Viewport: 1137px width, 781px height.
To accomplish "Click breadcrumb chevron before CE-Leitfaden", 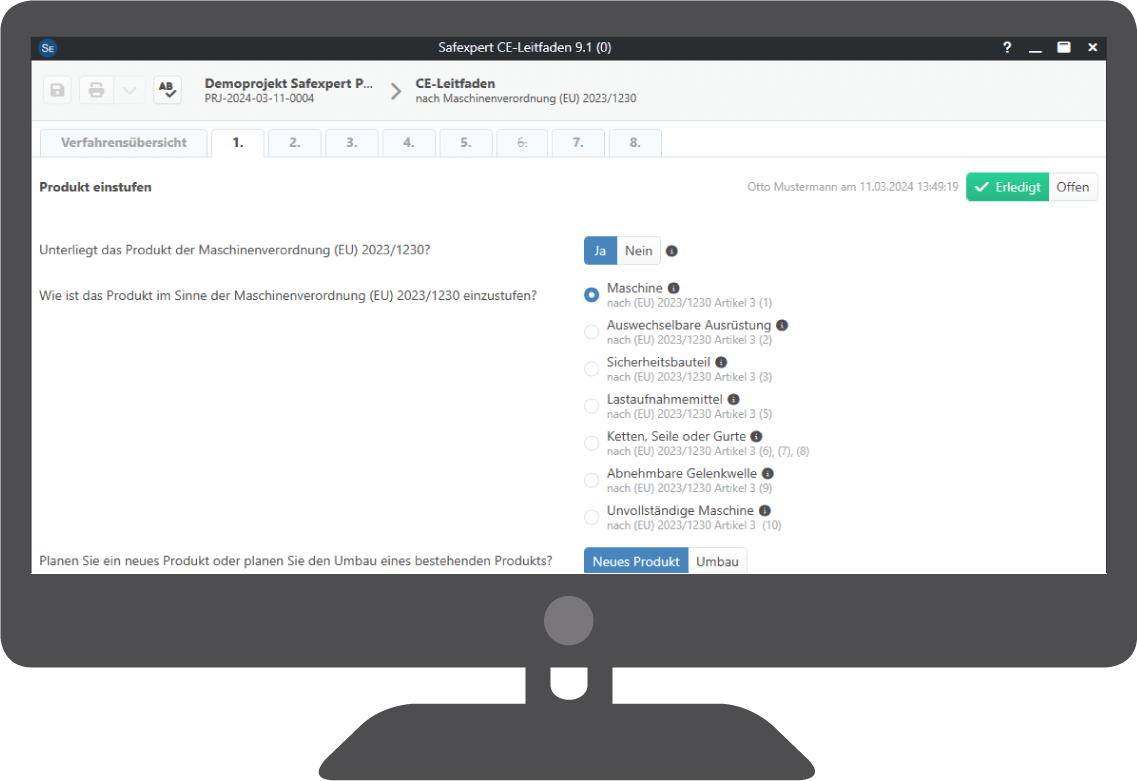I will point(396,91).
